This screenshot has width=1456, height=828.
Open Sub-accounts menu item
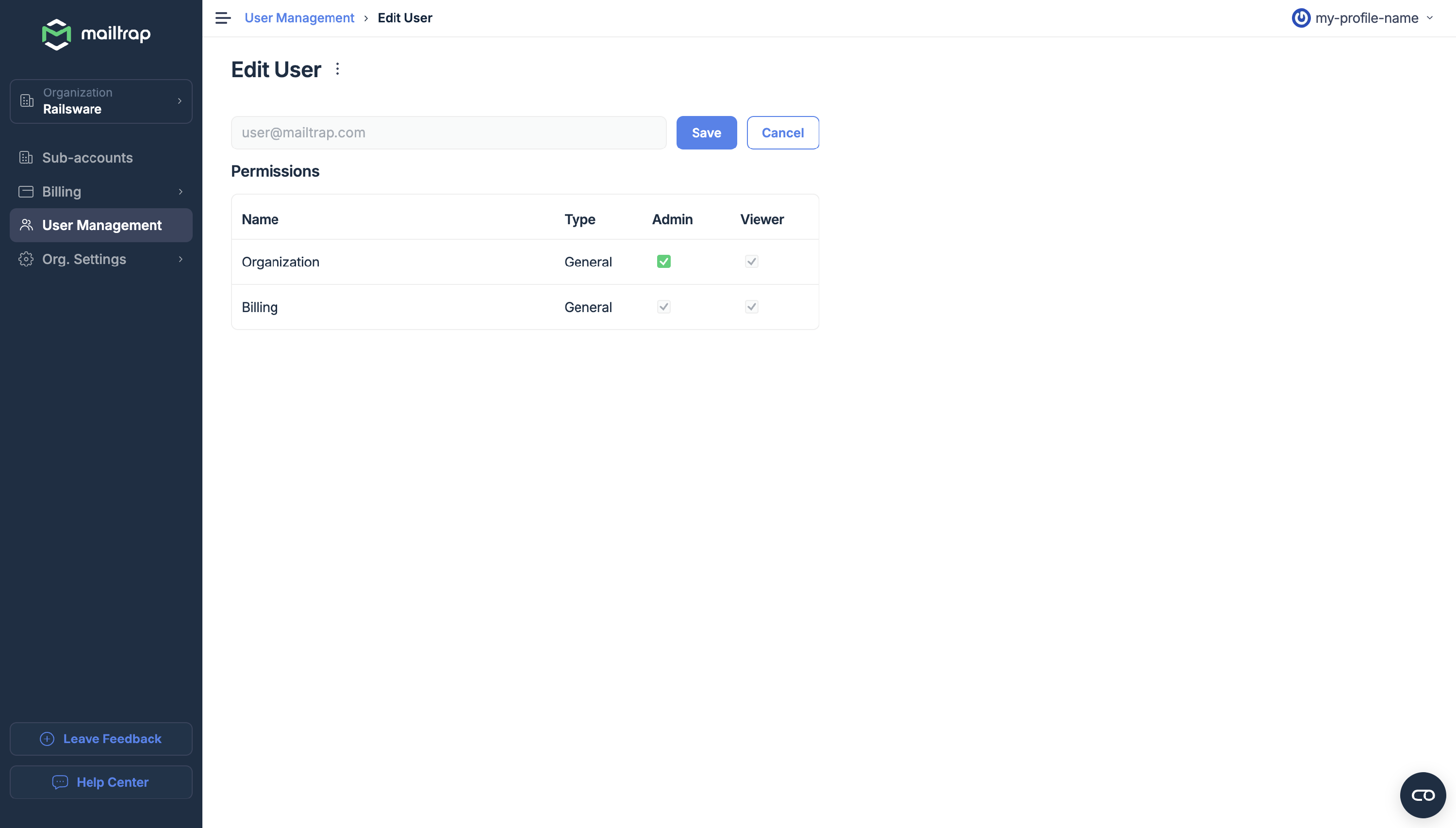click(87, 158)
